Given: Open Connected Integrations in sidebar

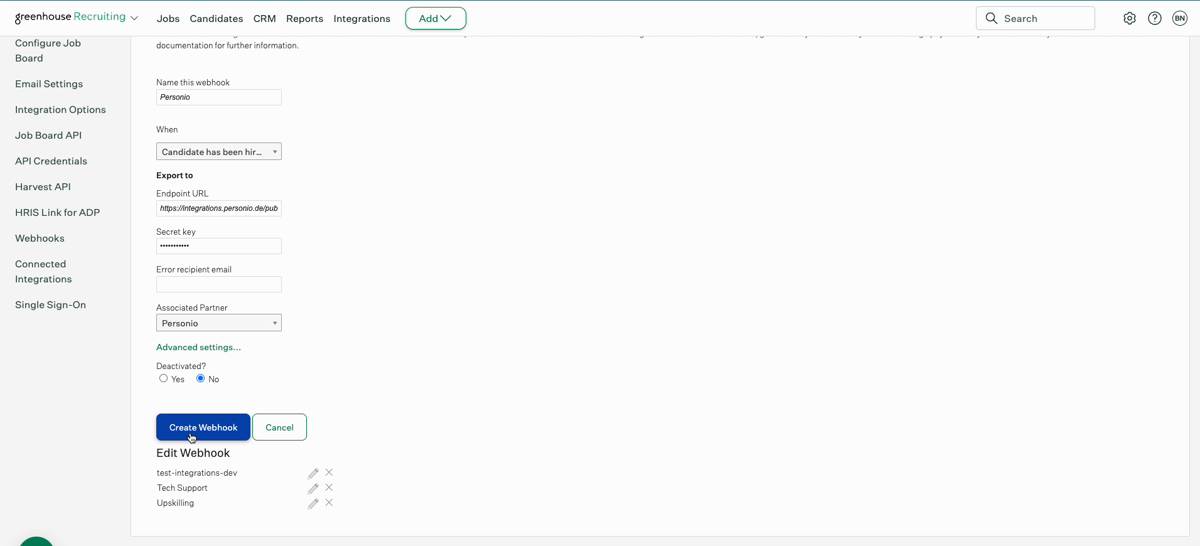Looking at the screenshot, I should [x=43, y=271].
